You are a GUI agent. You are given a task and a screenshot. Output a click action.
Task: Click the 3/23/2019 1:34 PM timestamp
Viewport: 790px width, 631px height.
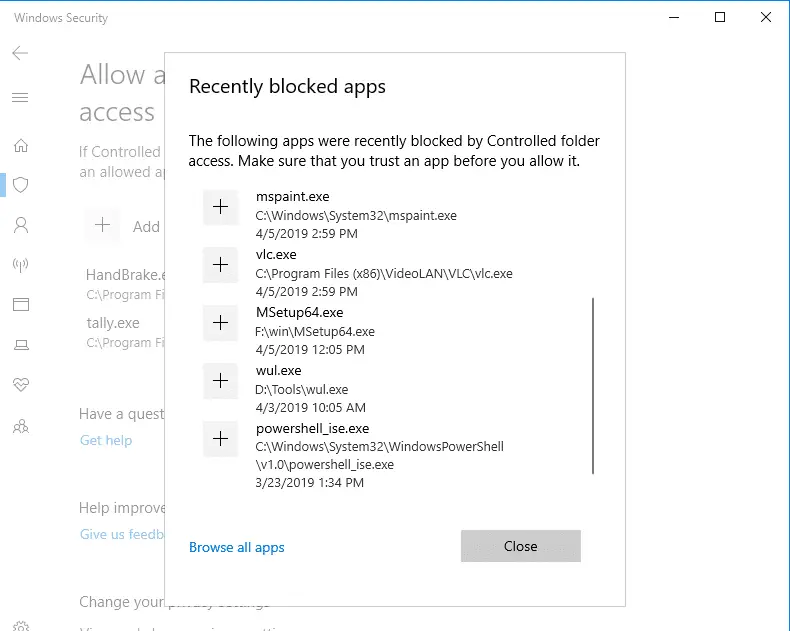309,483
